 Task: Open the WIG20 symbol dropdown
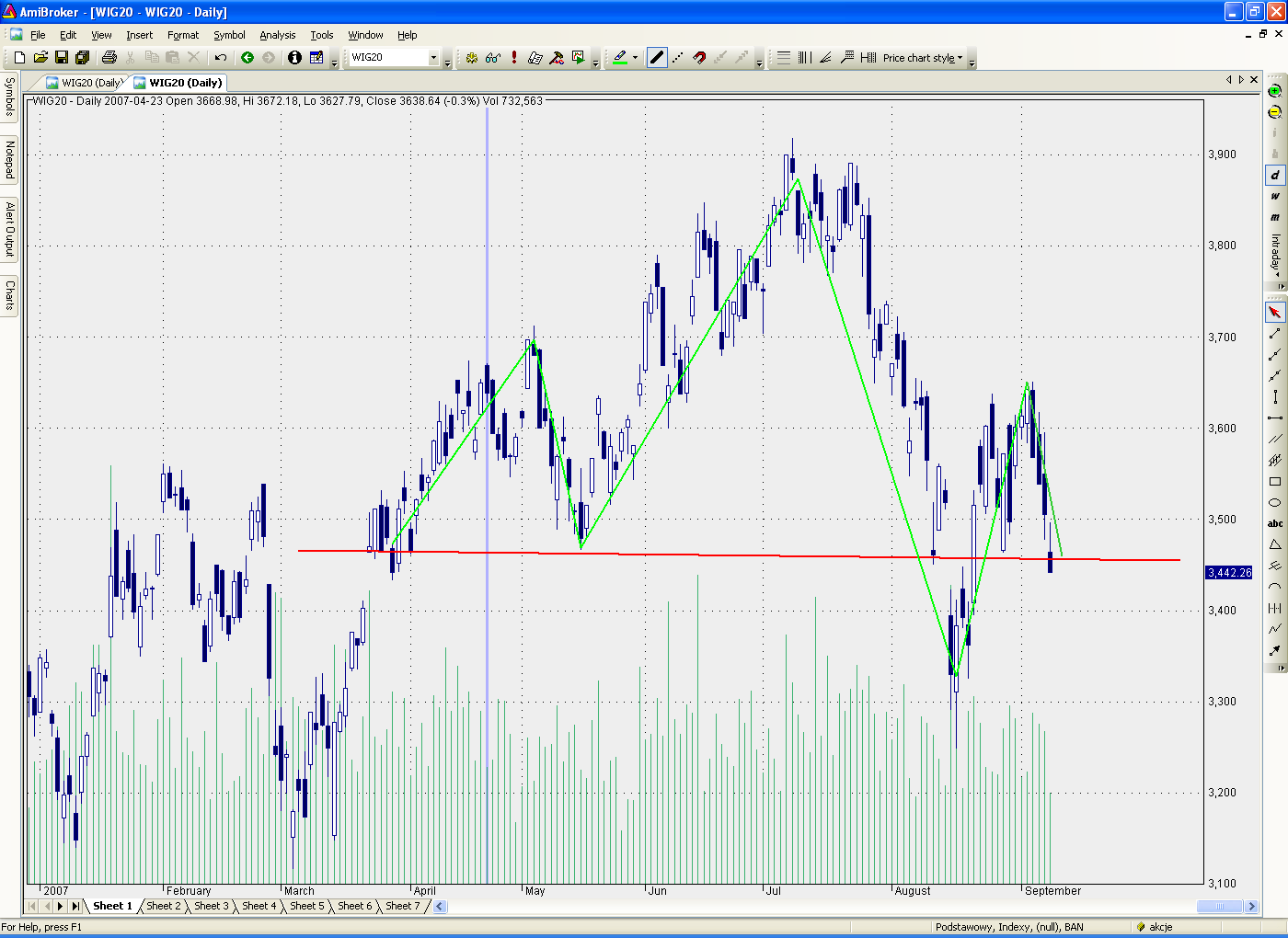(434, 58)
